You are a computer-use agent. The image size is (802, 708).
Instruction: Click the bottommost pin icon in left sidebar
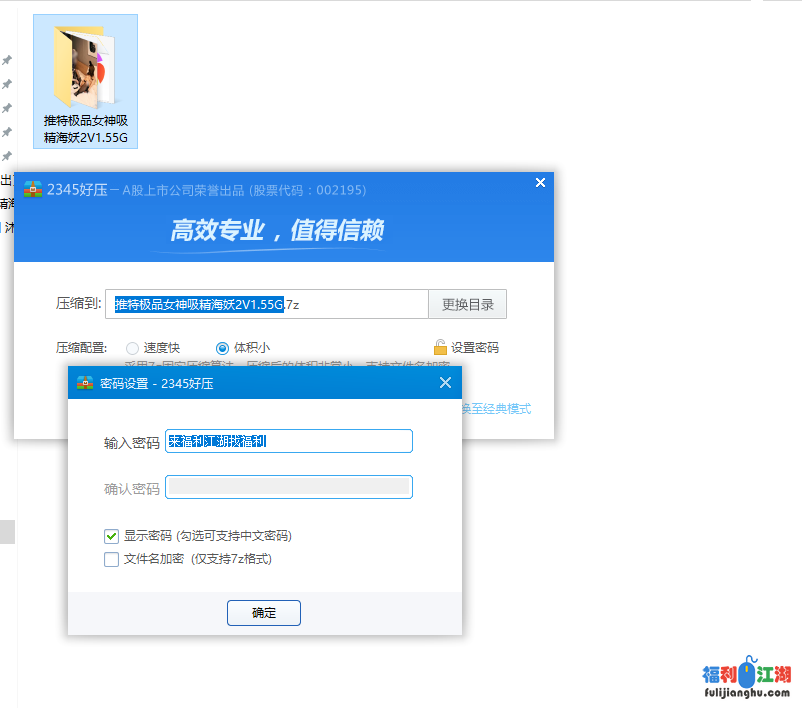[7, 156]
